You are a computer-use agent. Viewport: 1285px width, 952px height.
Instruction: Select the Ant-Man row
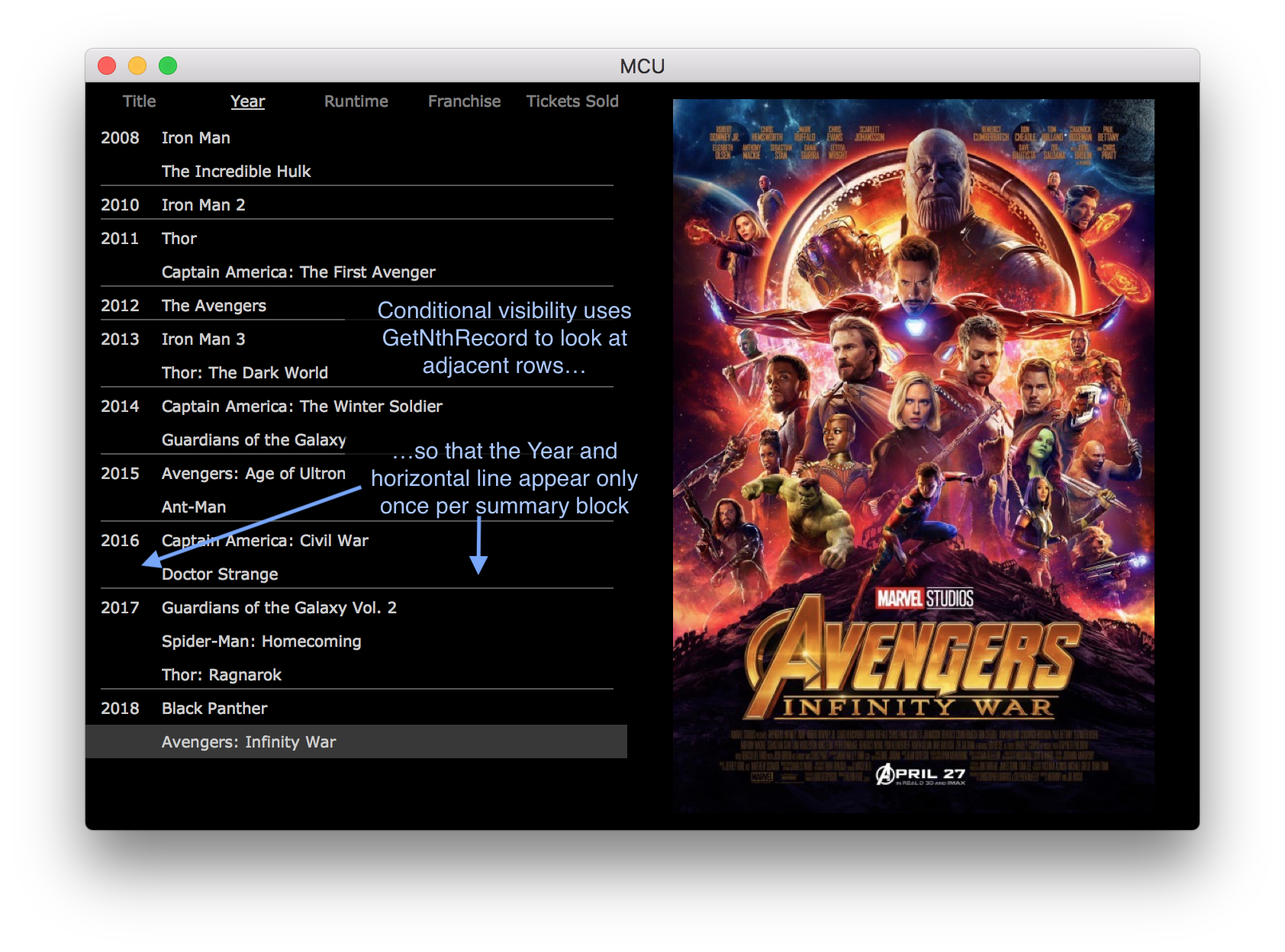click(x=194, y=507)
